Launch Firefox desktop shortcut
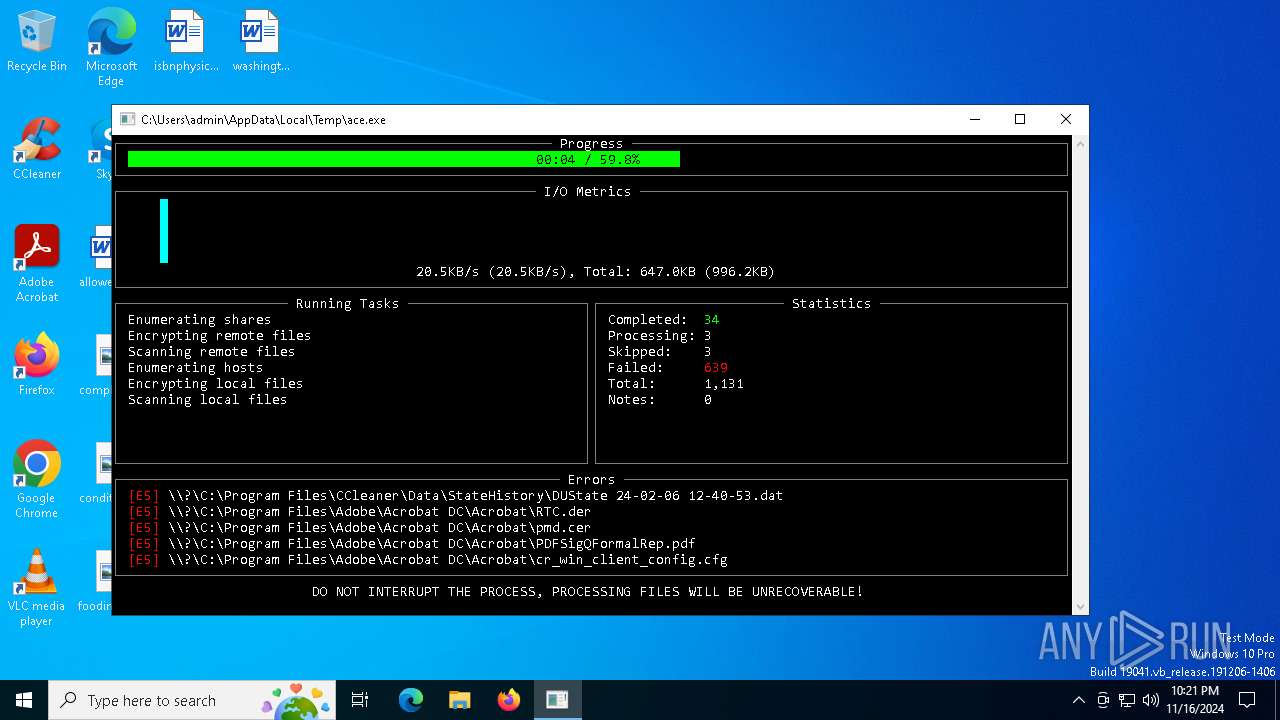Screen dimensions: 1280x720 coord(37,366)
